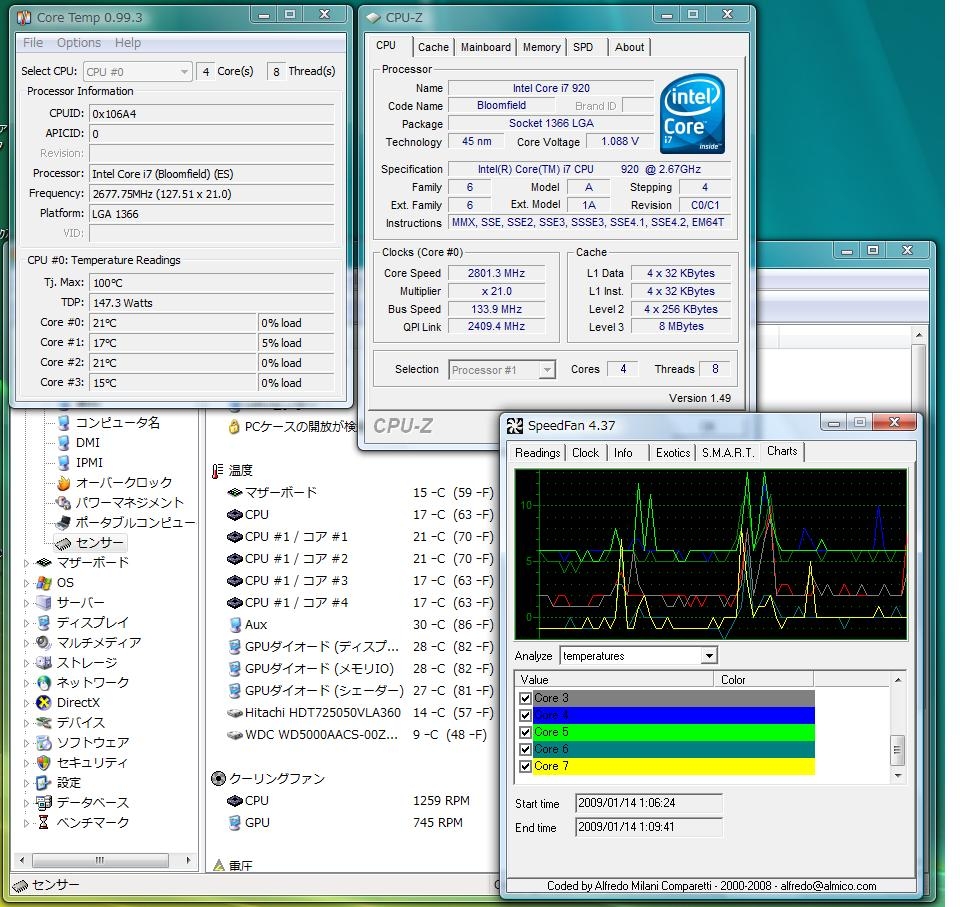Select the ネットワーク globe icon
Screen dimensions: 960x907
(43, 683)
